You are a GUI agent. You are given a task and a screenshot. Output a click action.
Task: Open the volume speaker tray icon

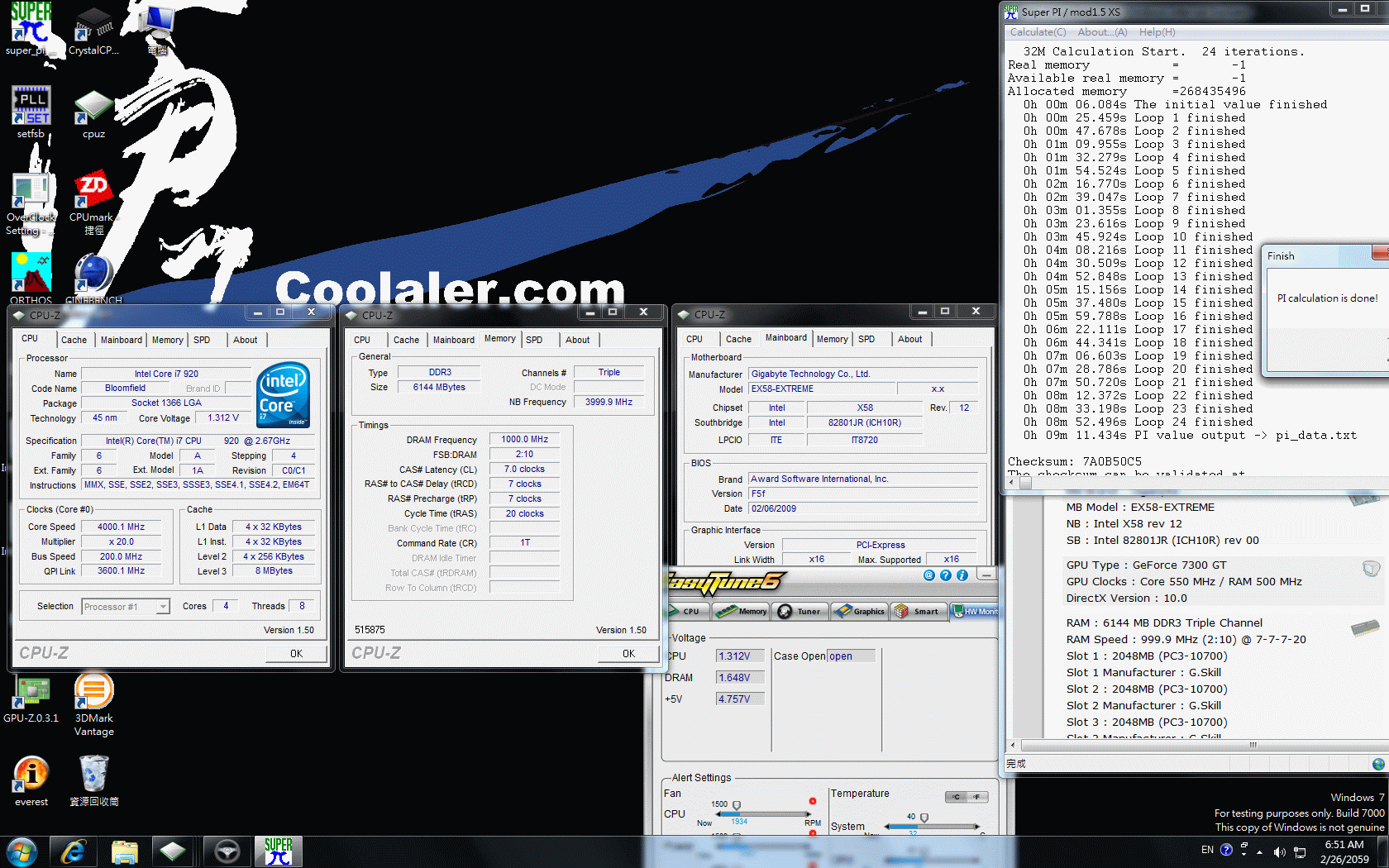pyautogui.click(x=1279, y=851)
